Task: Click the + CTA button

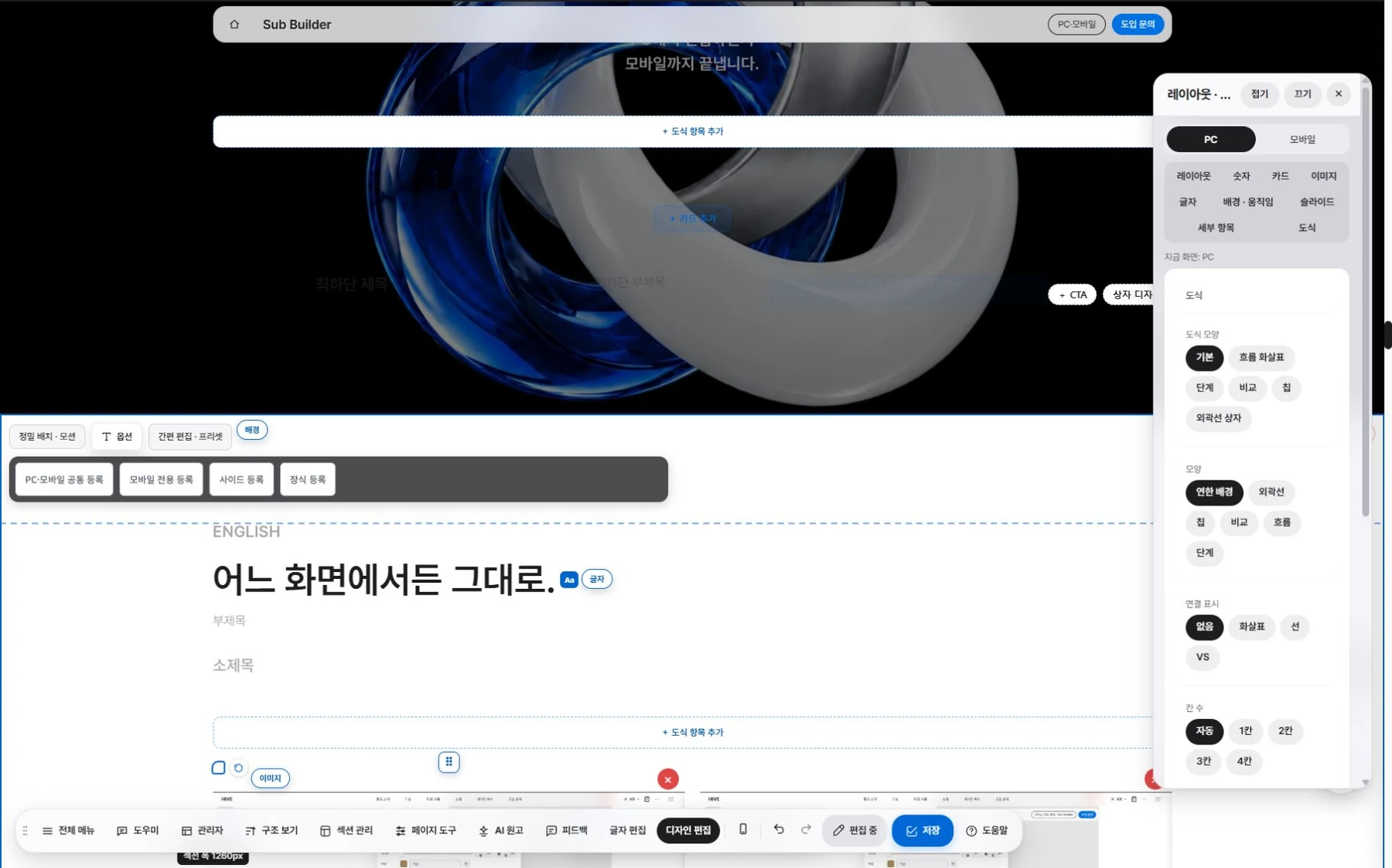Action: click(1072, 294)
